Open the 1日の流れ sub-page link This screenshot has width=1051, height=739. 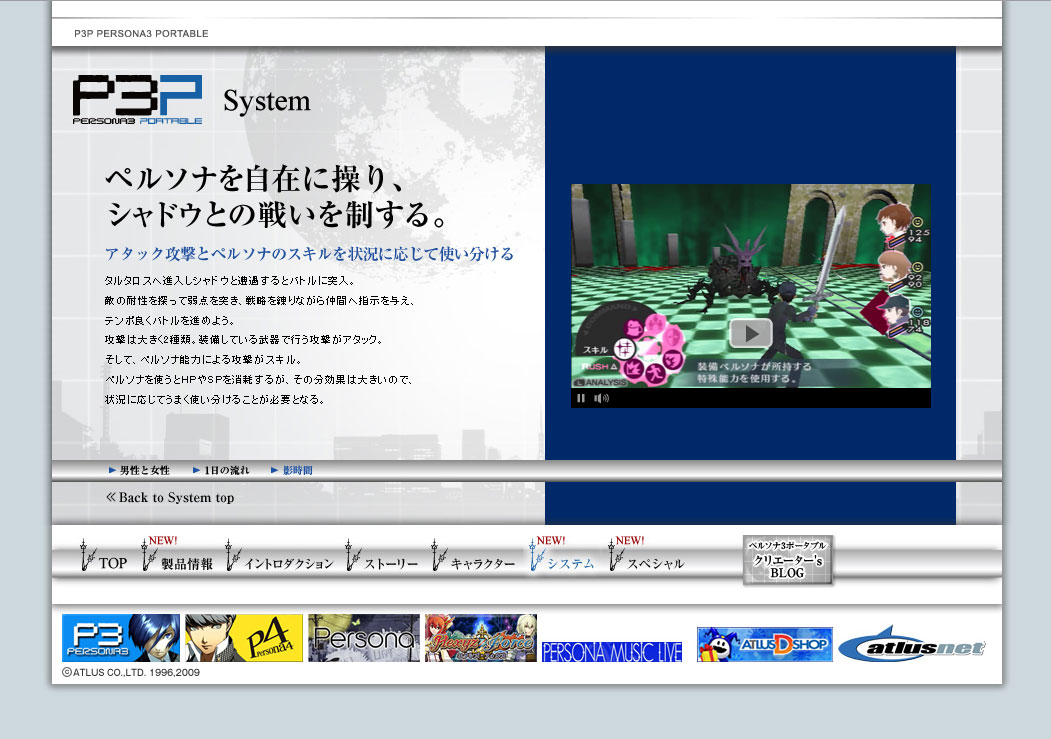pos(221,470)
